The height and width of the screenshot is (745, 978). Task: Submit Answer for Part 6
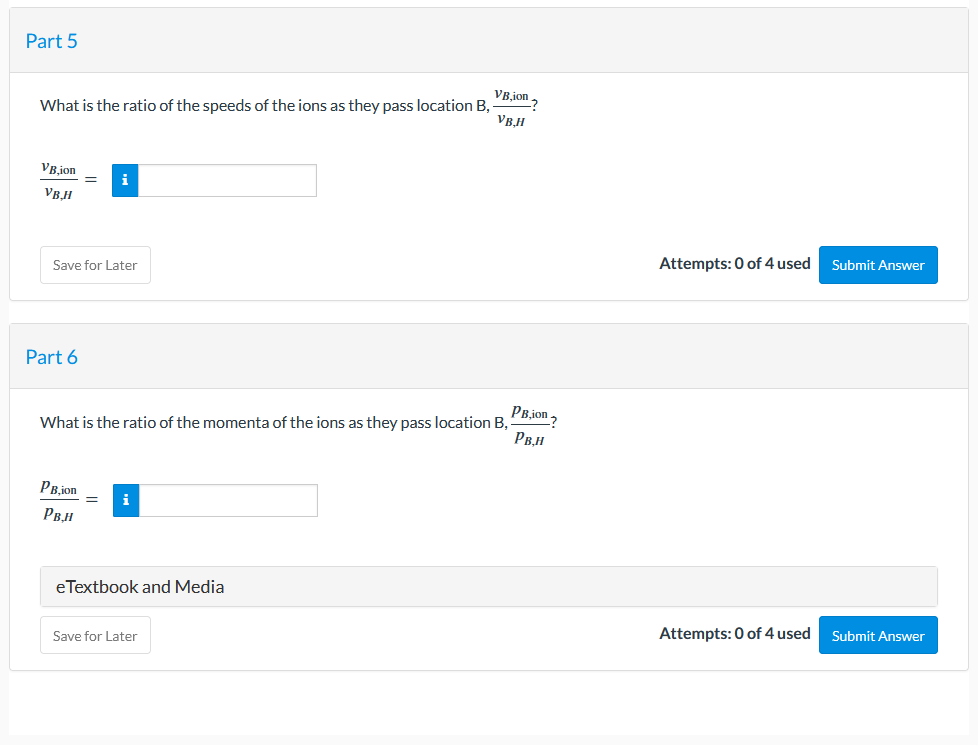click(x=878, y=634)
